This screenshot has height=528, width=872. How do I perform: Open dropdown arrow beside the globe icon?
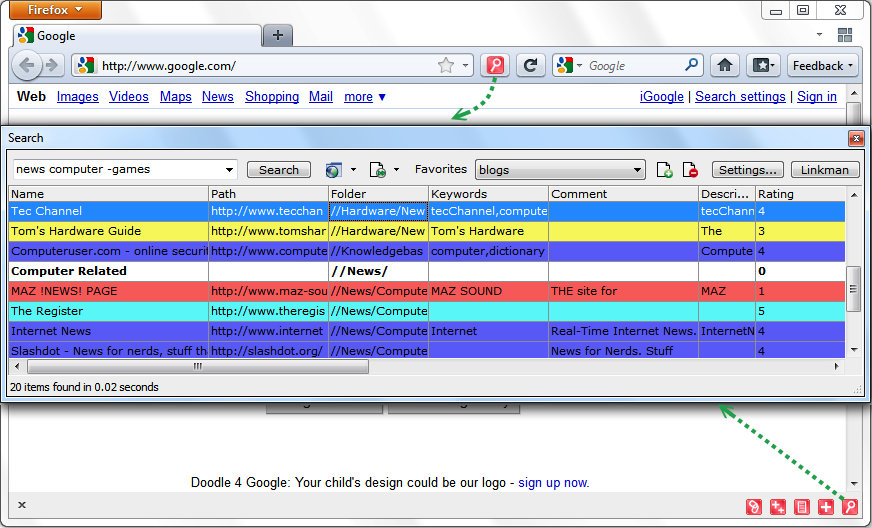pyautogui.click(x=353, y=170)
